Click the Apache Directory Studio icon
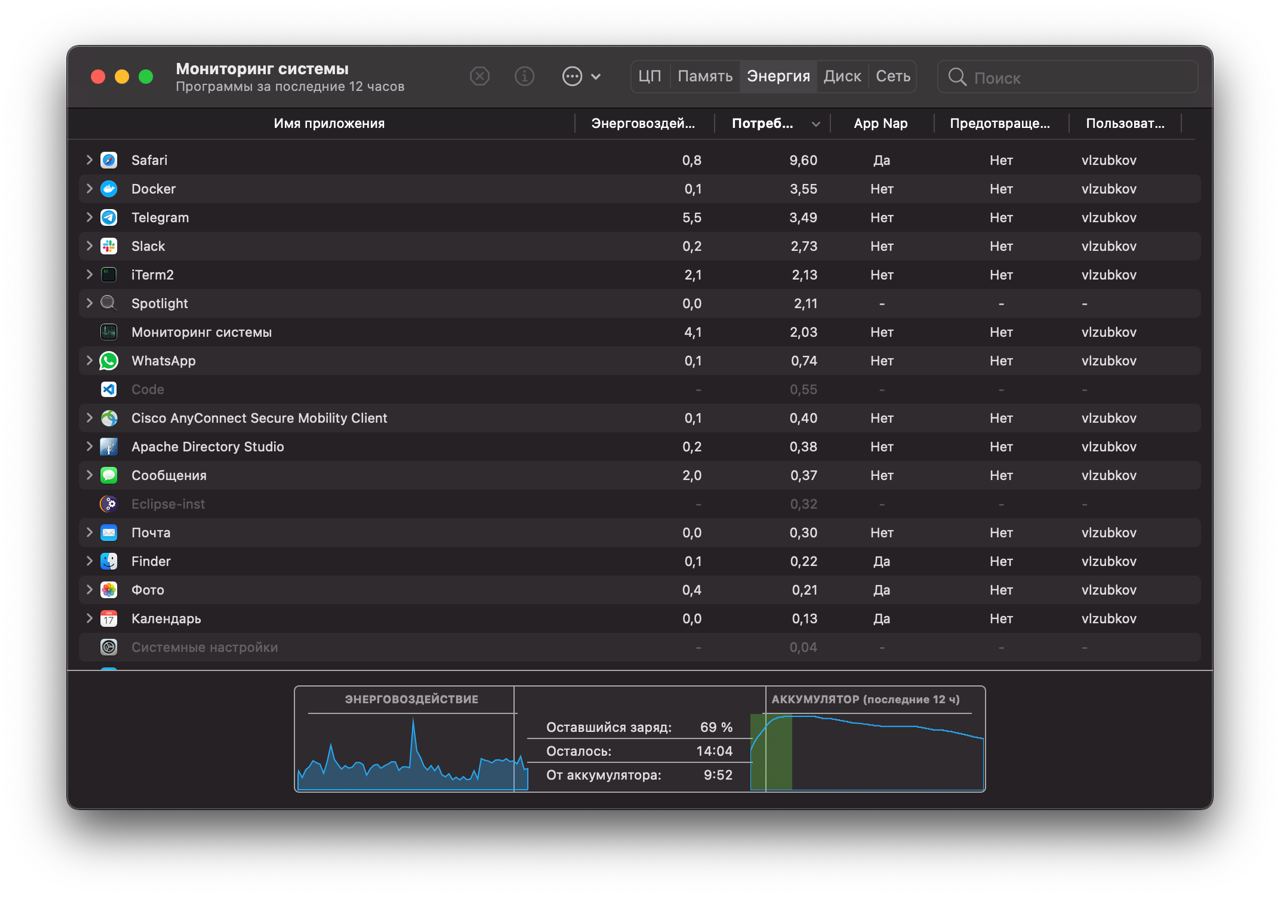1280x898 pixels. (109, 447)
